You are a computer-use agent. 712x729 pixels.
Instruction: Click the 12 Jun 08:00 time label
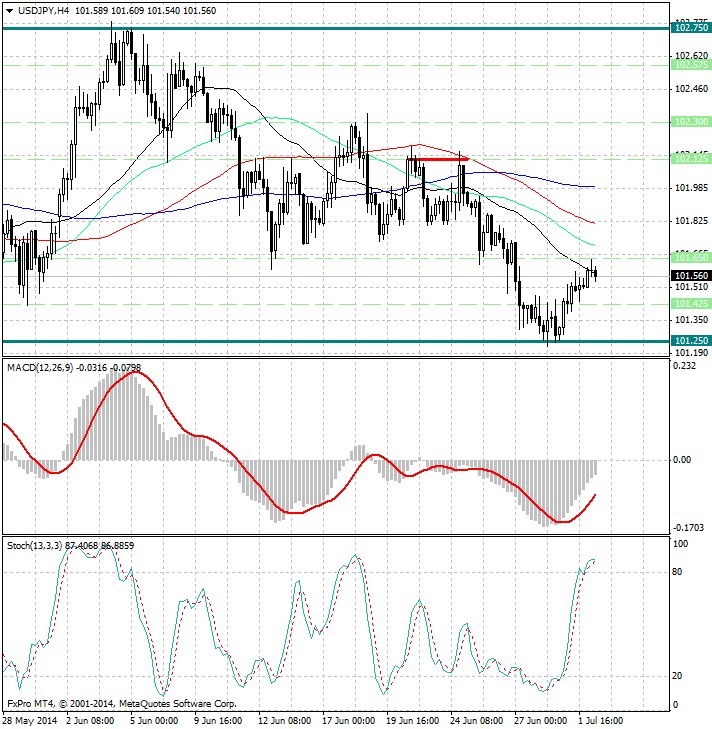click(x=285, y=721)
